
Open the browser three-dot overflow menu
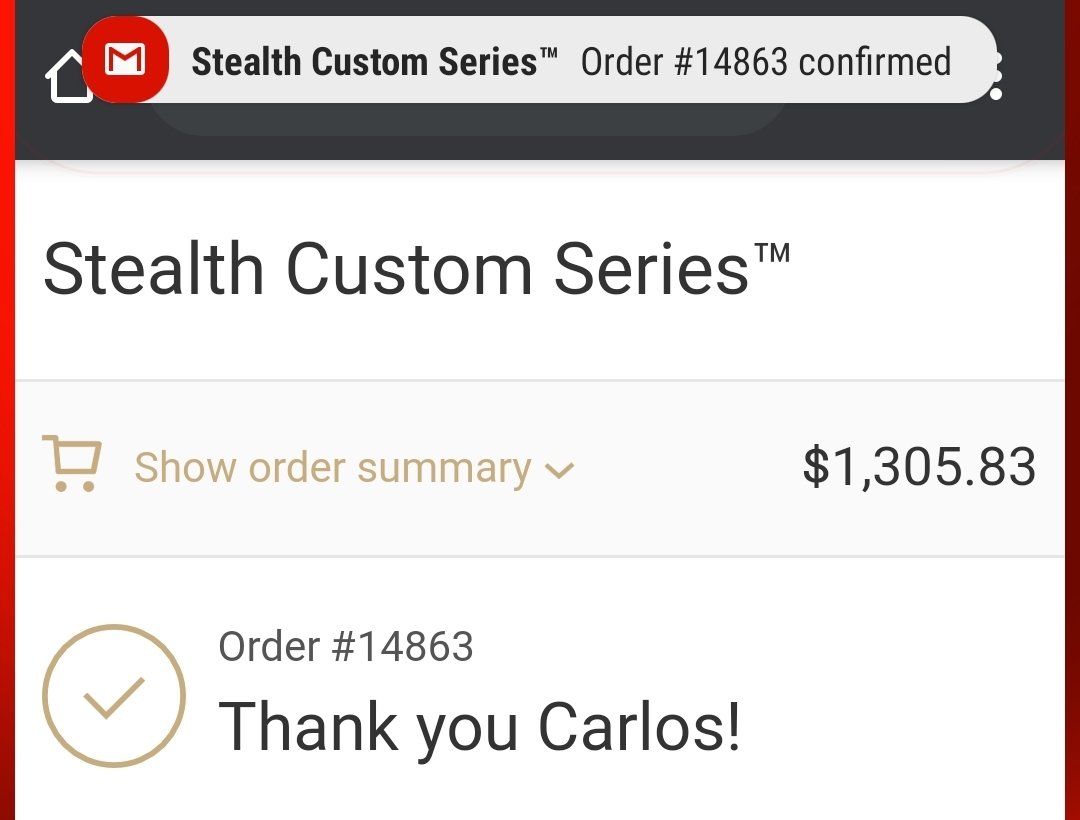pyautogui.click(x=996, y=74)
